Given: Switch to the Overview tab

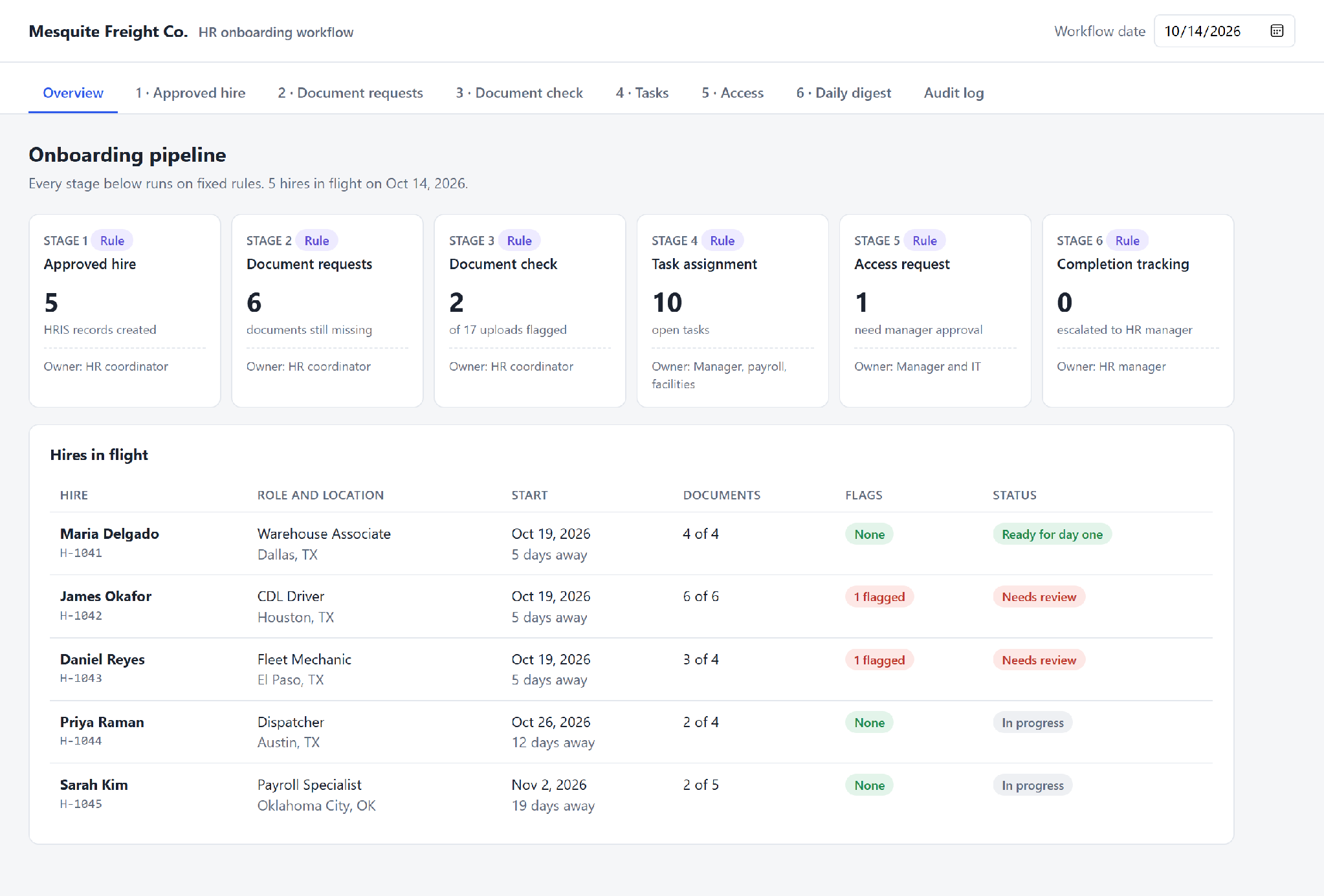Looking at the screenshot, I should tap(73, 93).
